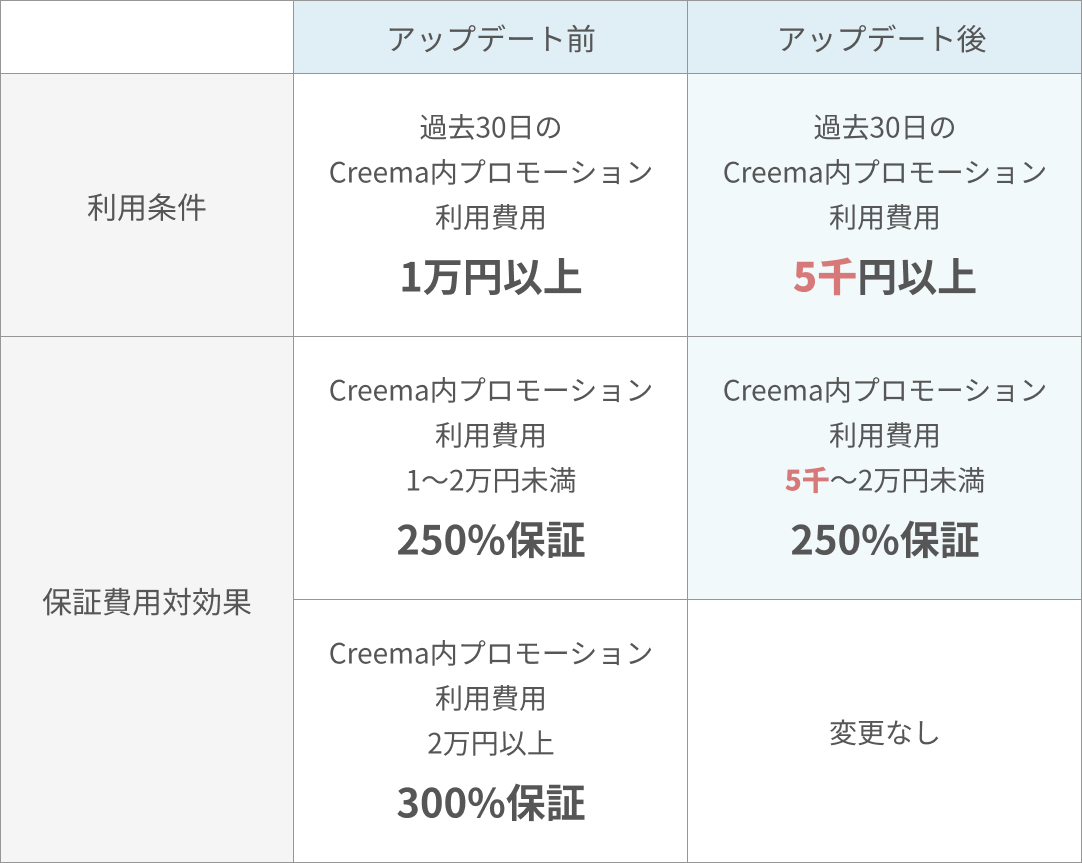Select the 5千〜2万円未満 range text
This screenshot has width=1082, height=863.
tap(884, 482)
